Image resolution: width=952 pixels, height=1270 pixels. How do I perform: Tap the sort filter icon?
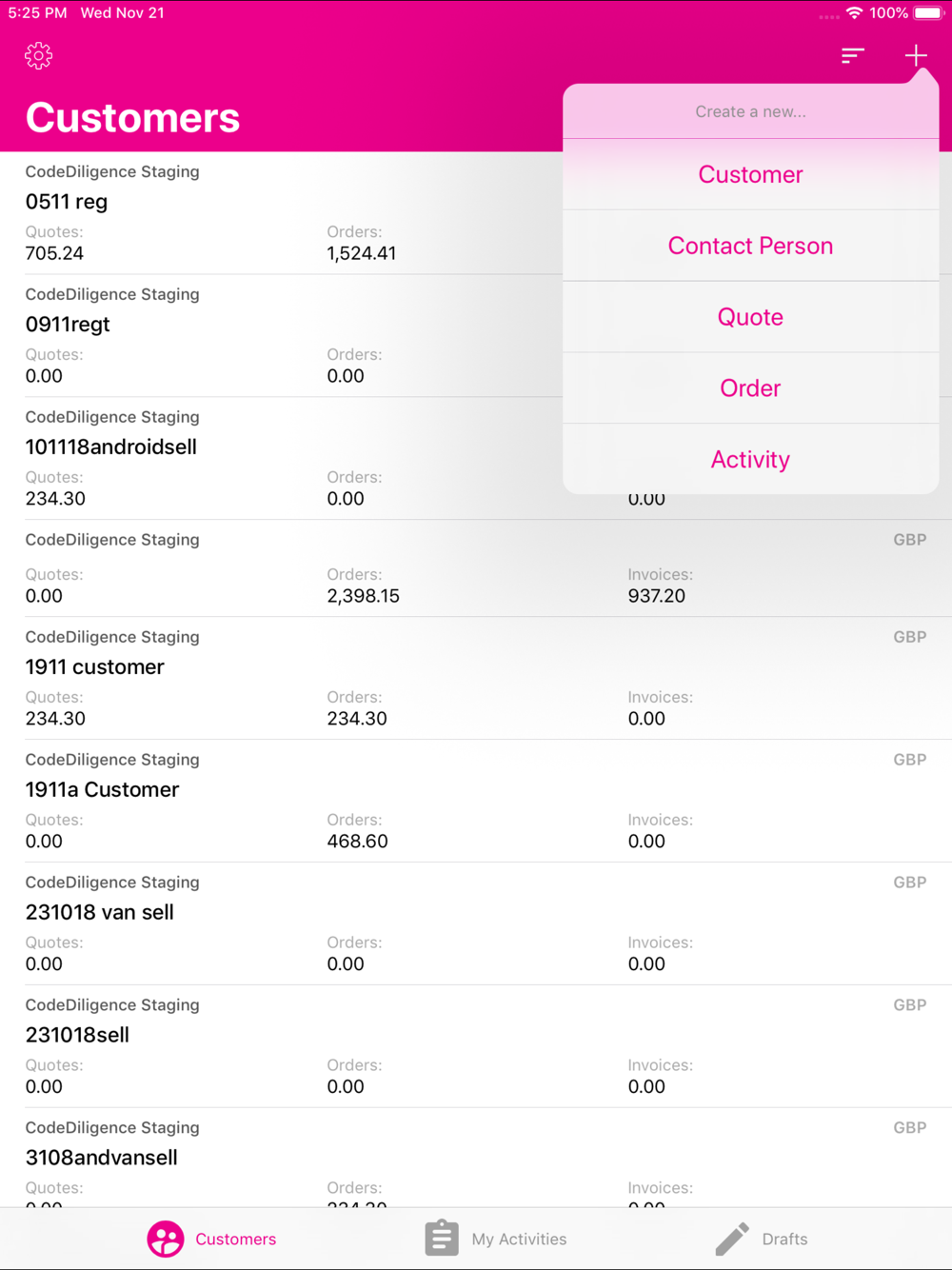(x=853, y=56)
